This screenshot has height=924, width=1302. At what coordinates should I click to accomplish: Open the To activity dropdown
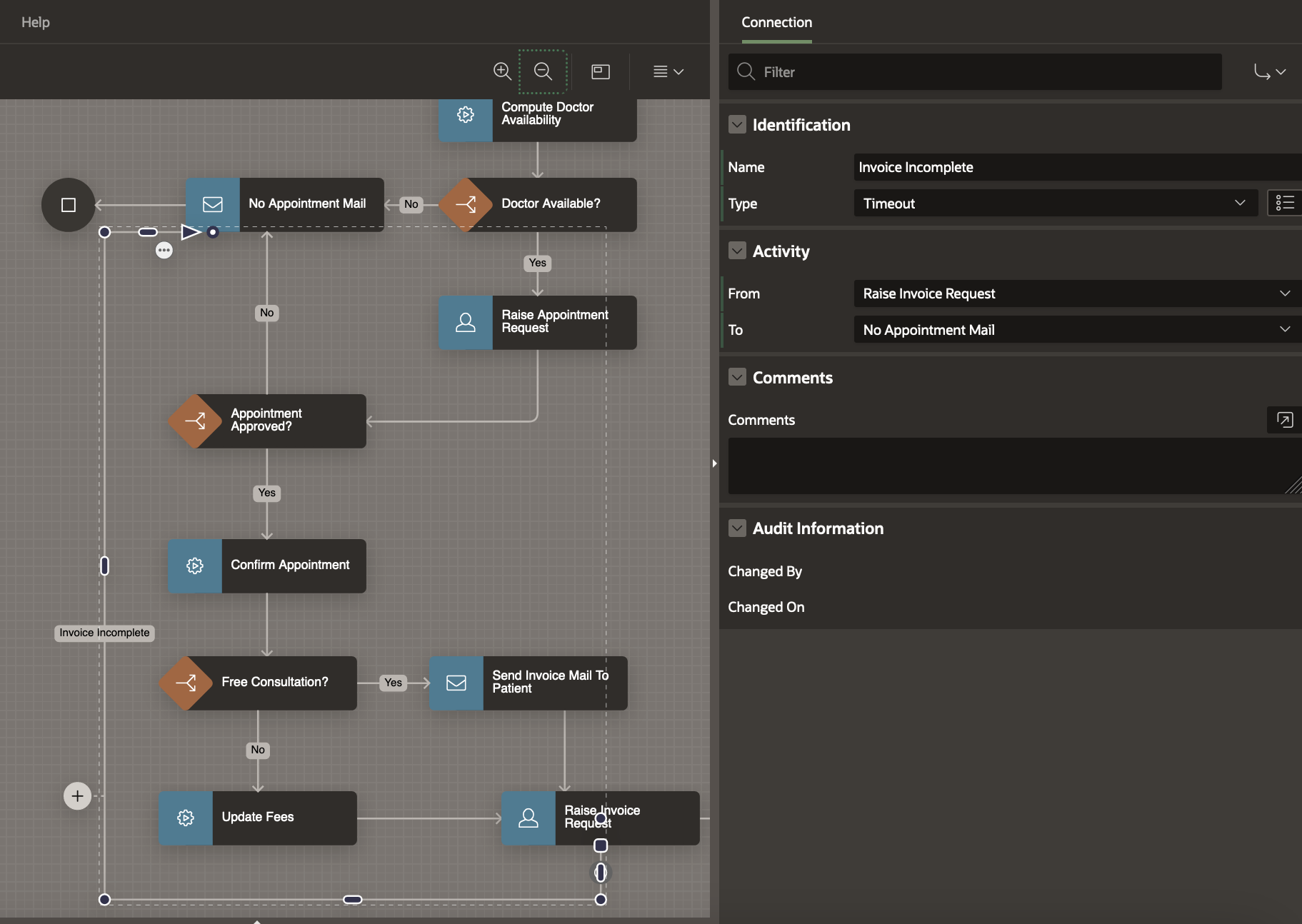1076,330
